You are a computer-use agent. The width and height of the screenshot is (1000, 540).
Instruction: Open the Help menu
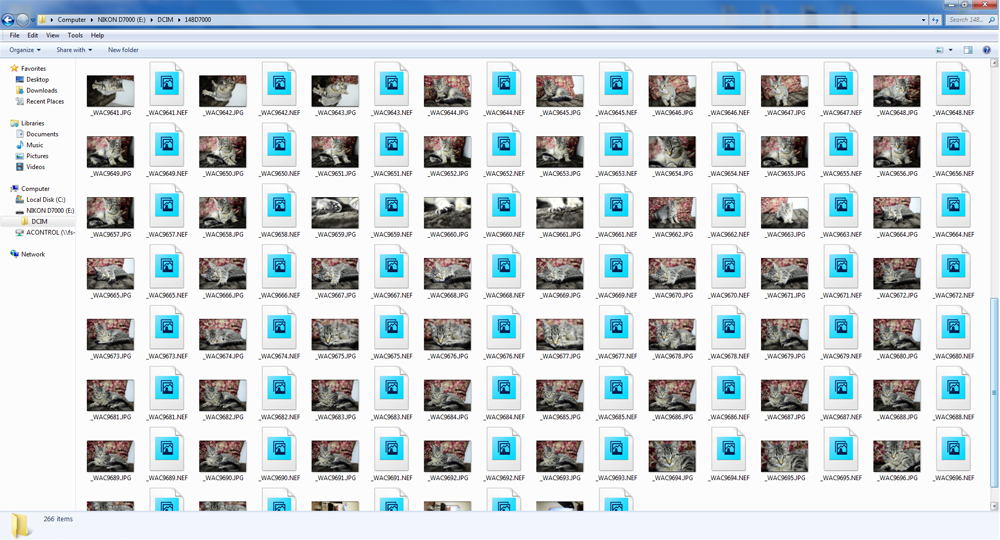coord(97,36)
